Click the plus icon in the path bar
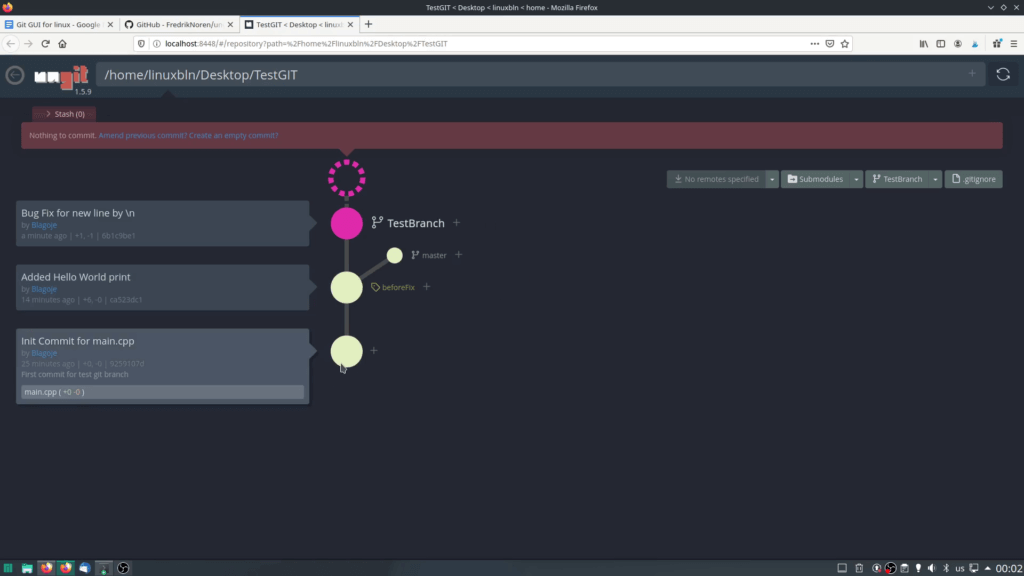The image size is (1024, 576). 972,74
